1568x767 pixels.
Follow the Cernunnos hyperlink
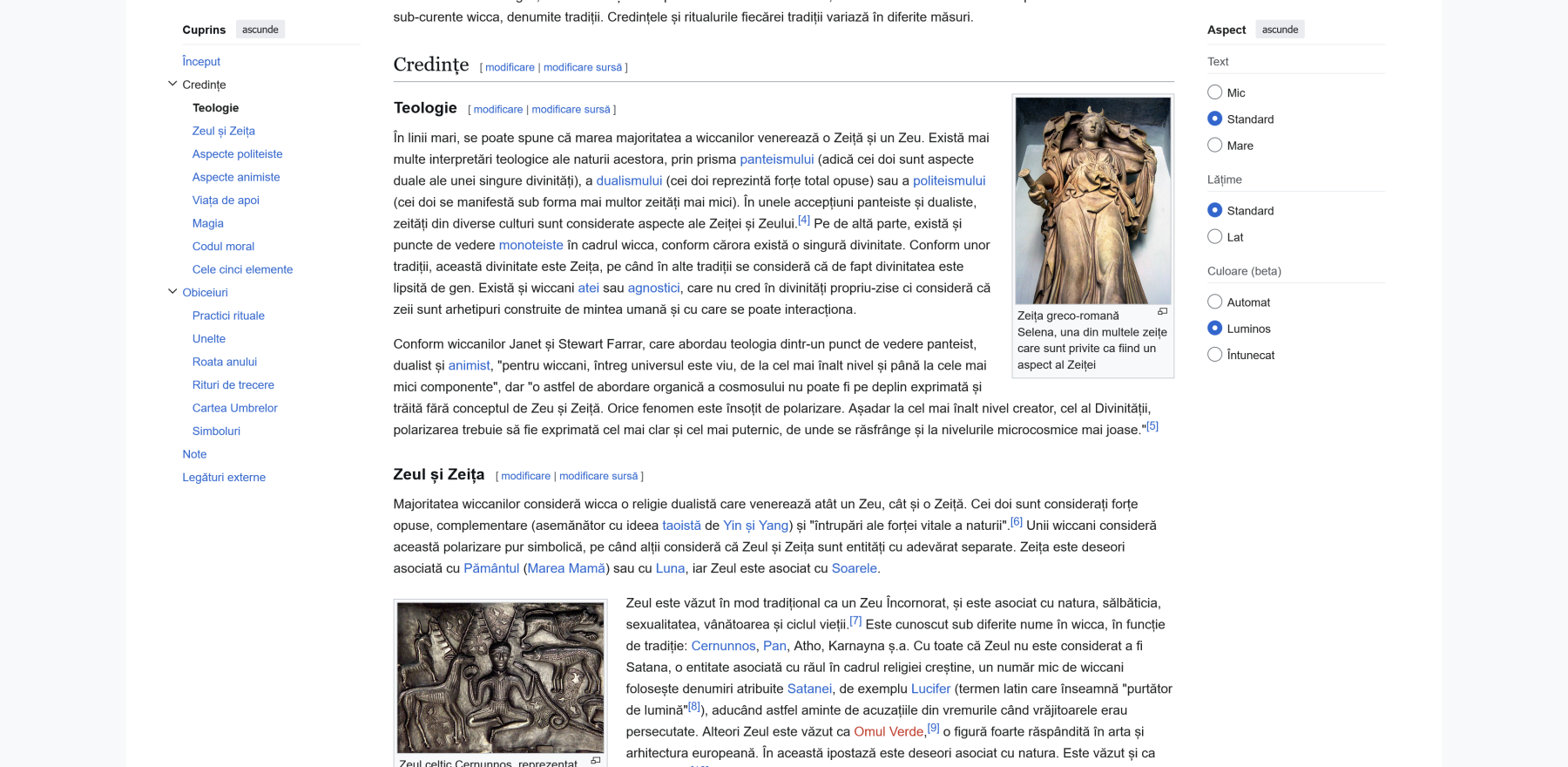[723, 646]
